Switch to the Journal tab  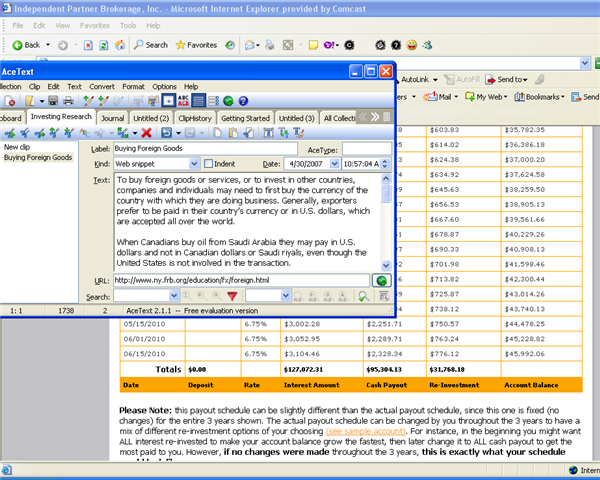[112, 118]
